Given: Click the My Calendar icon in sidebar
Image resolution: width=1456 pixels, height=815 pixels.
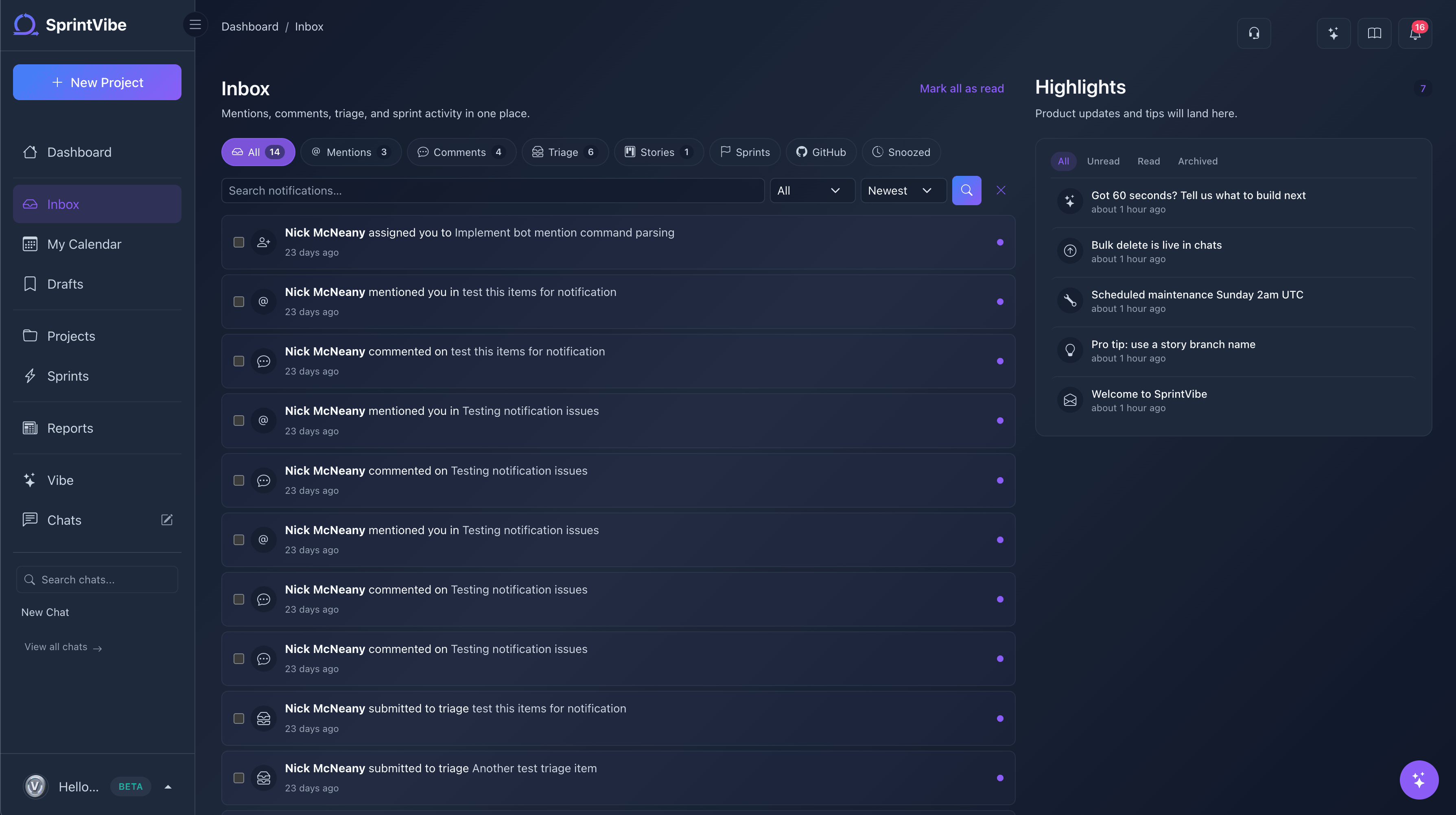Looking at the screenshot, I should click(30, 244).
